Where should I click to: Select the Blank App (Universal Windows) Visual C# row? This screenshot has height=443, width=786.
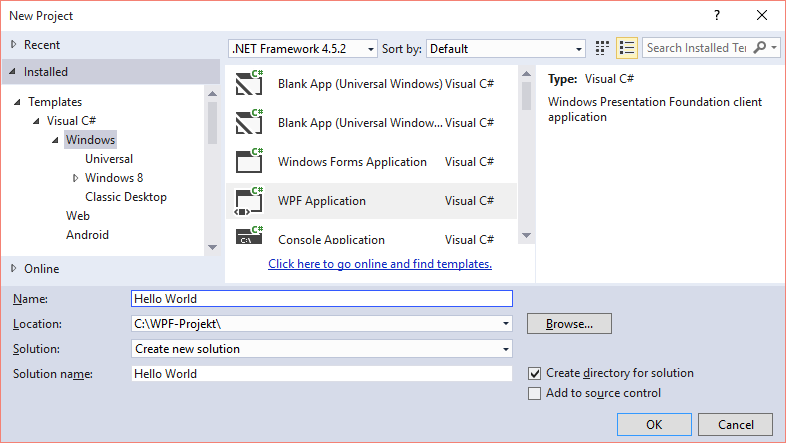click(x=371, y=83)
